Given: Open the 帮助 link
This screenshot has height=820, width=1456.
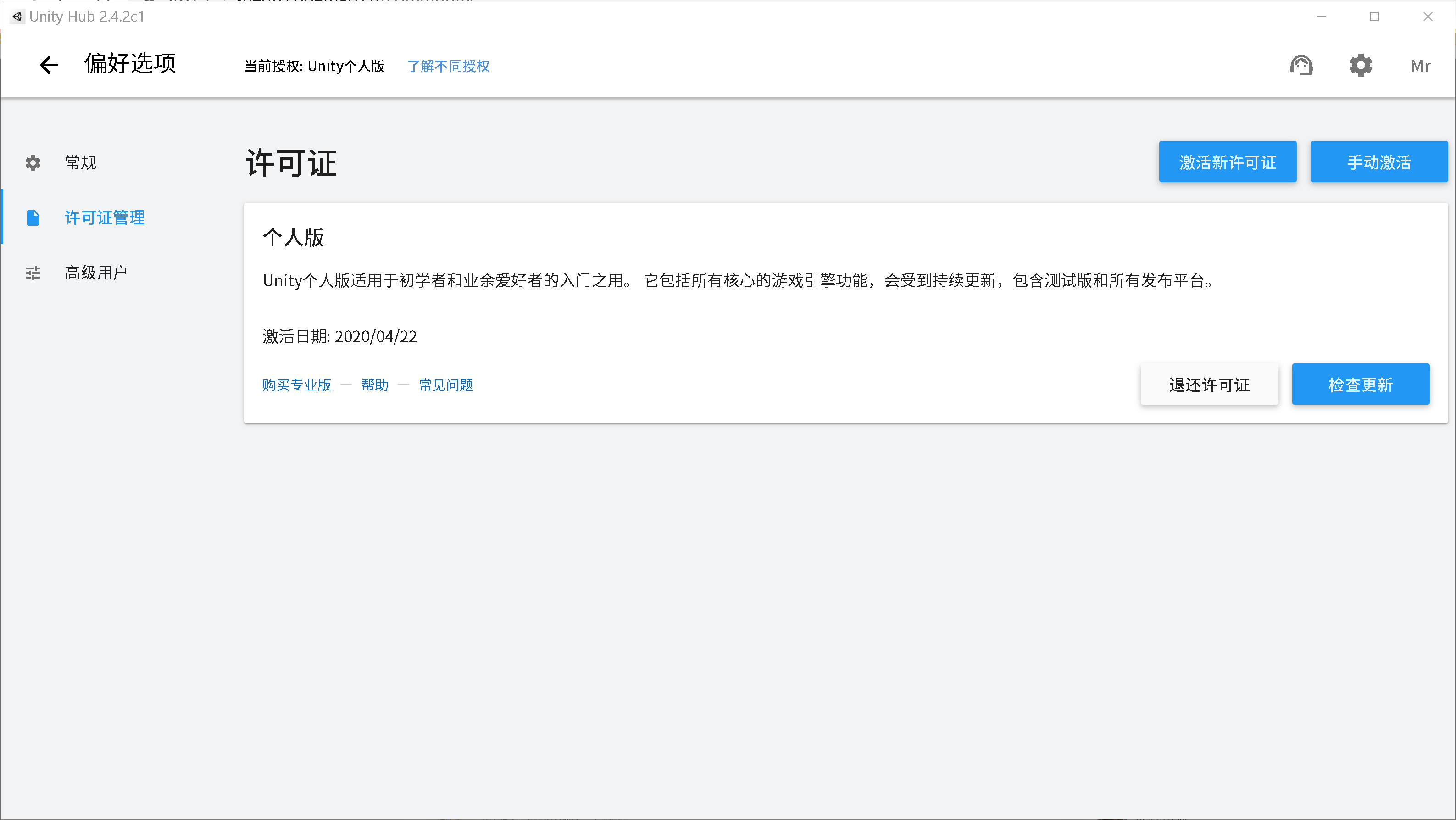Looking at the screenshot, I should tap(375, 385).
